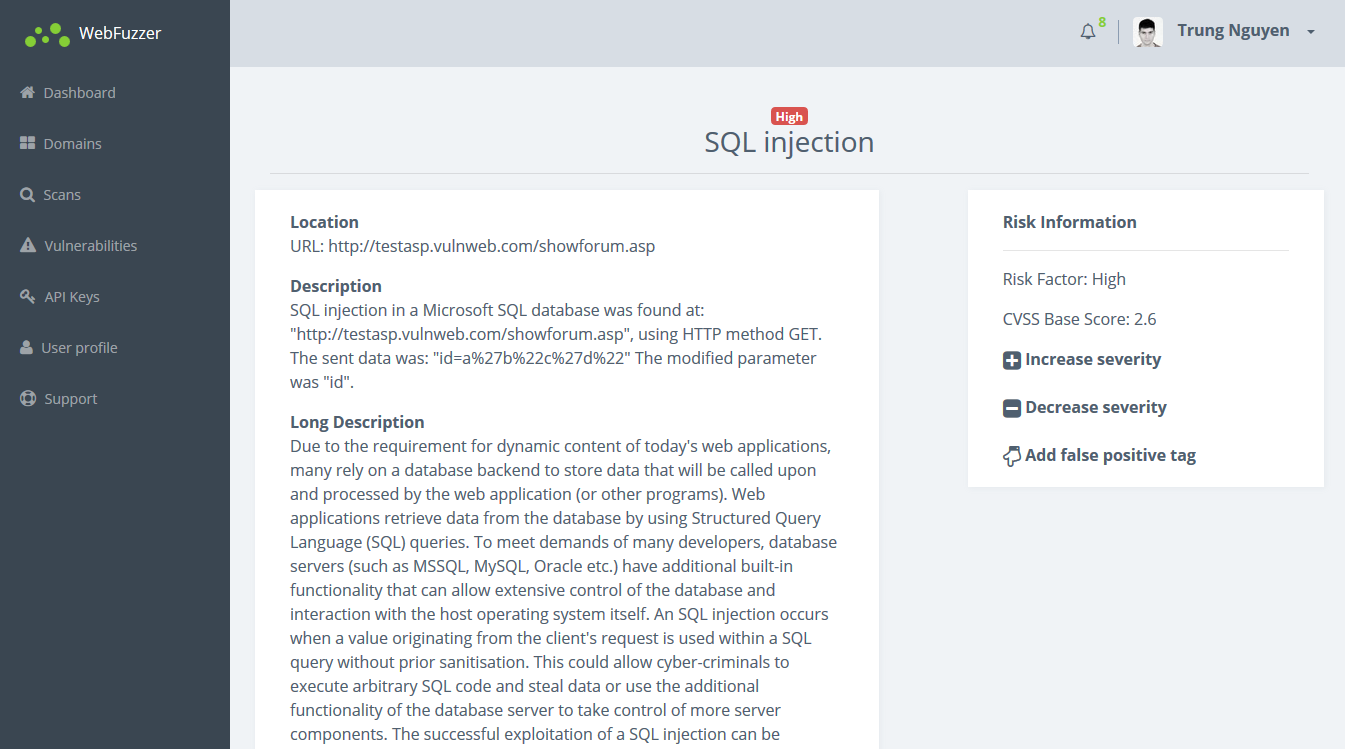
Task: Click the Description heading
Action: tap(336, 286)
